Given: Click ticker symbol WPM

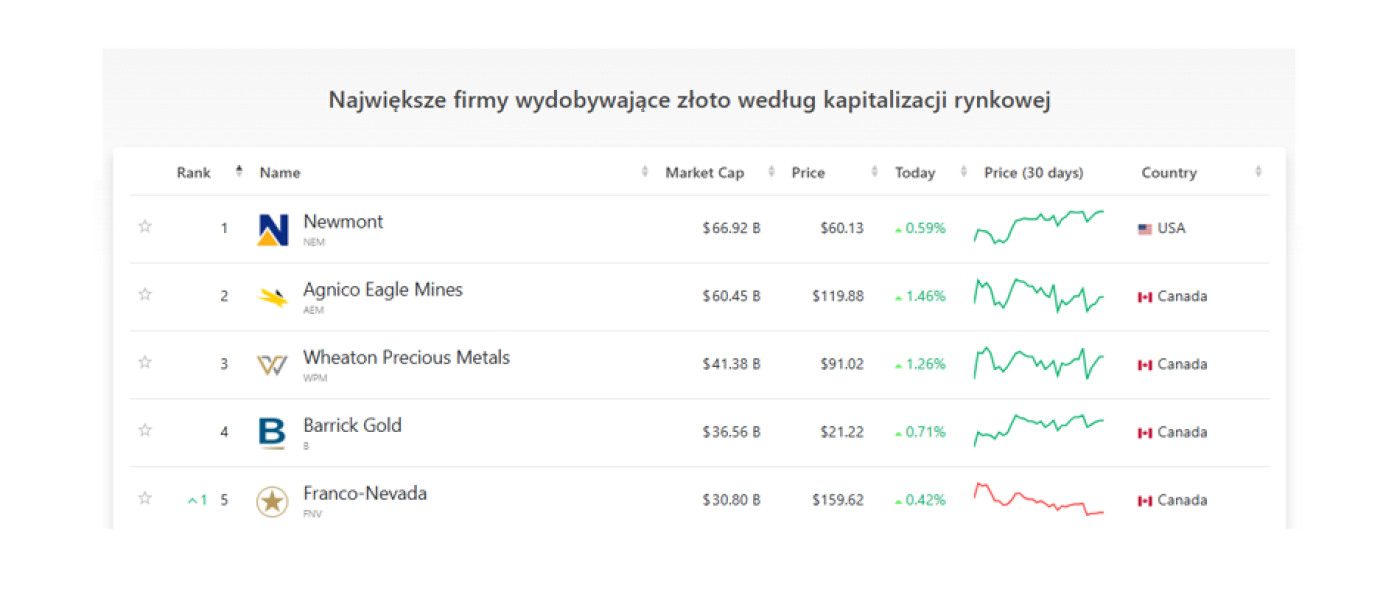Looking at the screenshot, I should tap(315, 379).
